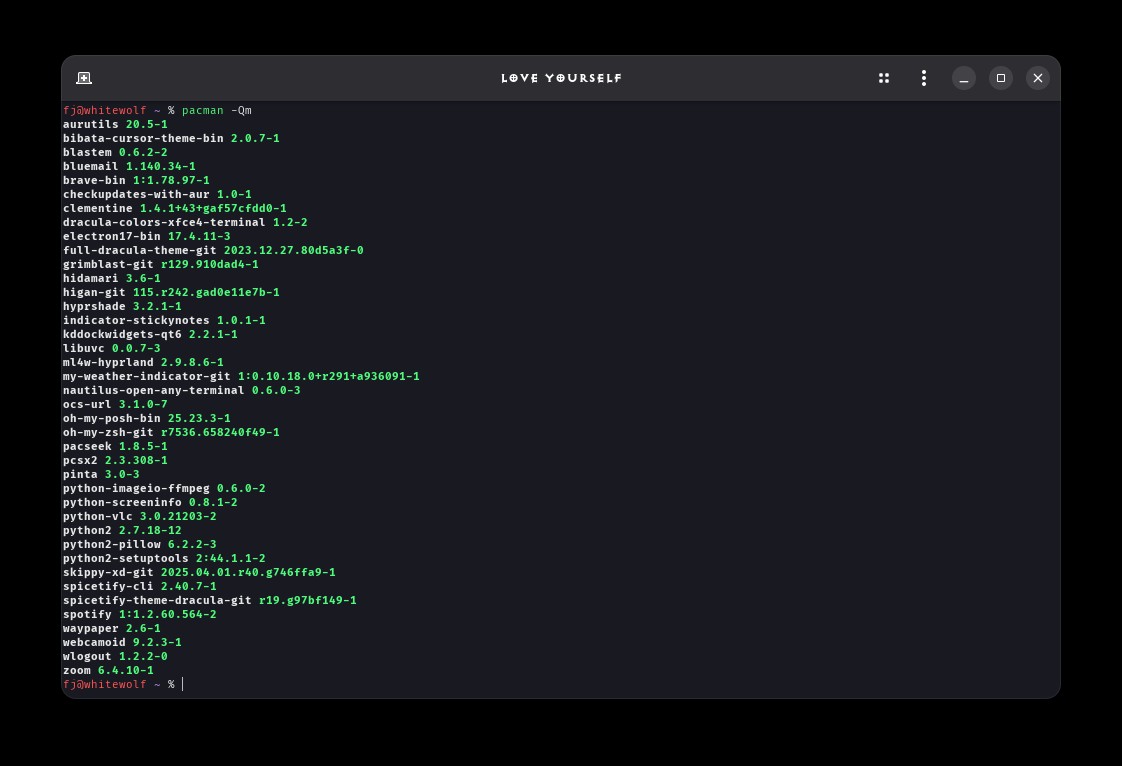Select the higan-git line
Image resolution: width=1122 pixels, height=766 pixels.
coord(171,292)
